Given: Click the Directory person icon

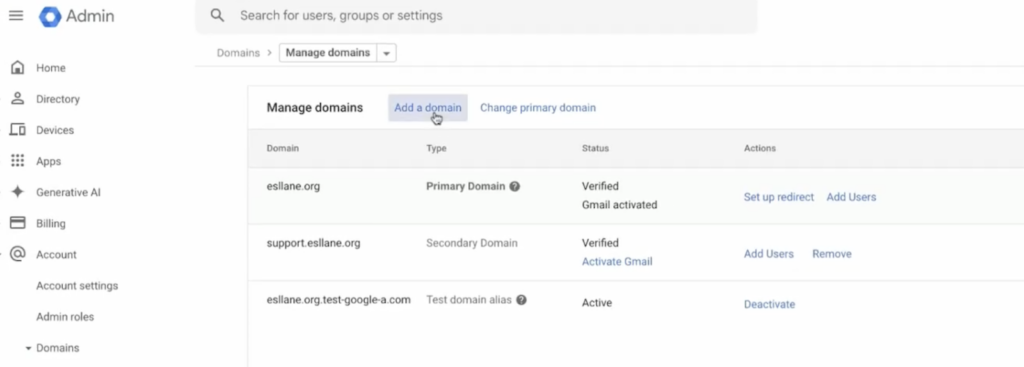Looking at the screenshot, I should coord(18,99).
